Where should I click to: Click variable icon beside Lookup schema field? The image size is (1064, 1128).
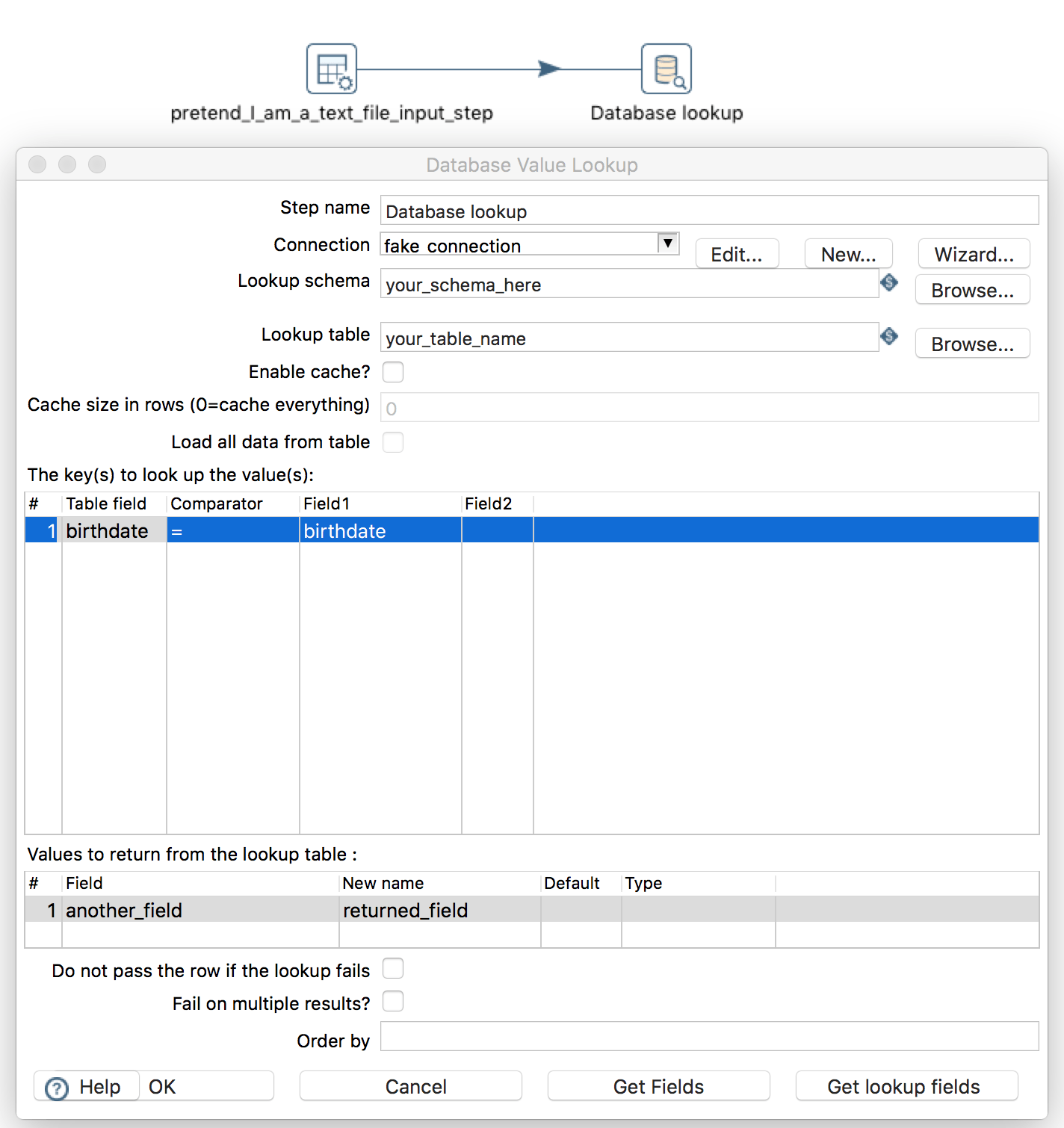[x=889, y=282]
